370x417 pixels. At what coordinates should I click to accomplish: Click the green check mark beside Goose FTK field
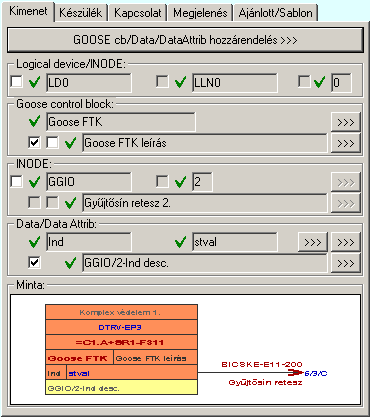[x=35, y=122]
